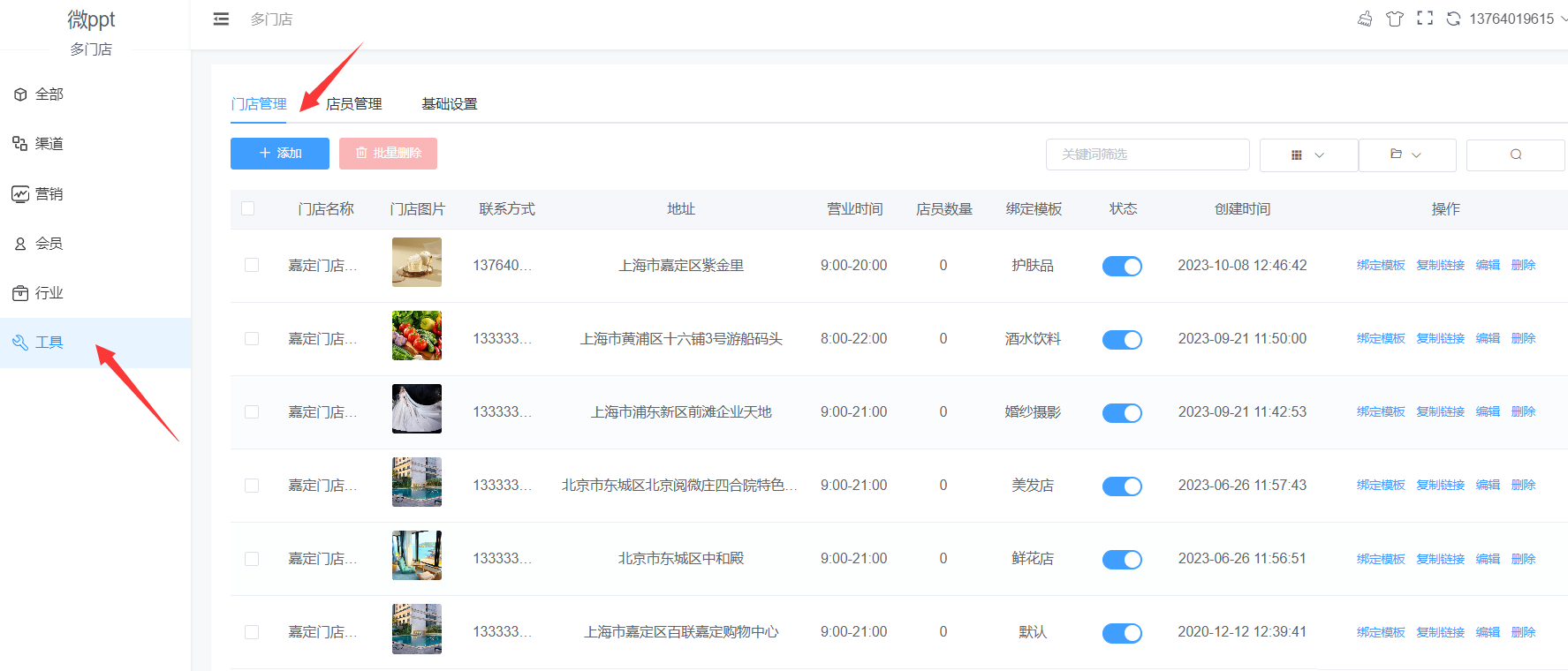Check the row with 上海市黄浦区十六铺3号游船码头
Image resolution: width=1568 pixels, height=671 pixels.
252,339
